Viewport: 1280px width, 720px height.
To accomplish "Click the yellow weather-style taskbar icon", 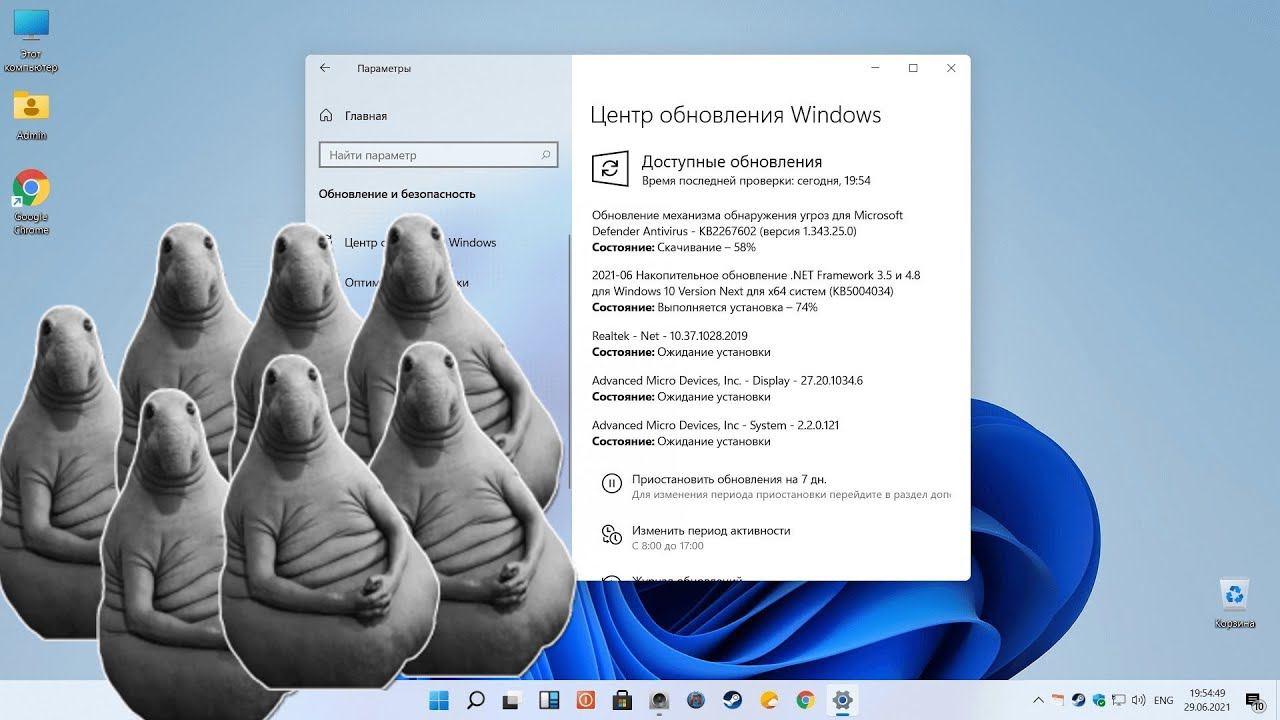I will point(769,700).
